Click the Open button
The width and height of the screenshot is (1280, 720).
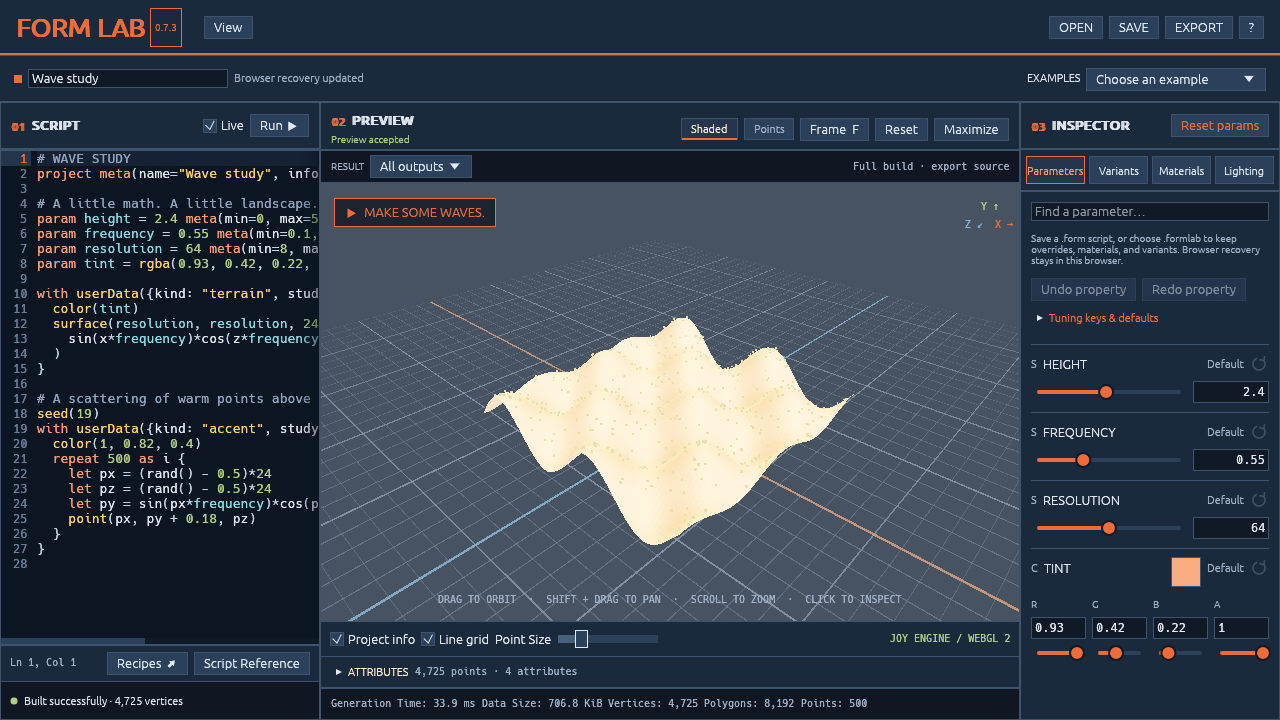pyautogui.click(x=1076, y=28)
